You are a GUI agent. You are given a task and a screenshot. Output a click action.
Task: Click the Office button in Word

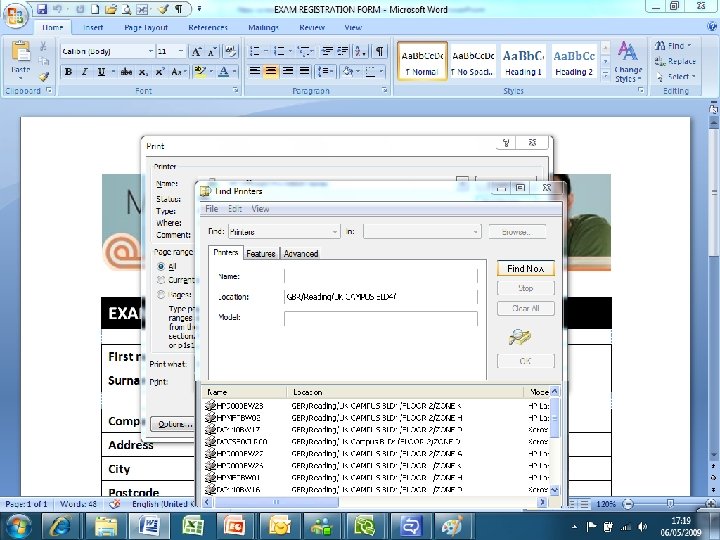point(15,14)
